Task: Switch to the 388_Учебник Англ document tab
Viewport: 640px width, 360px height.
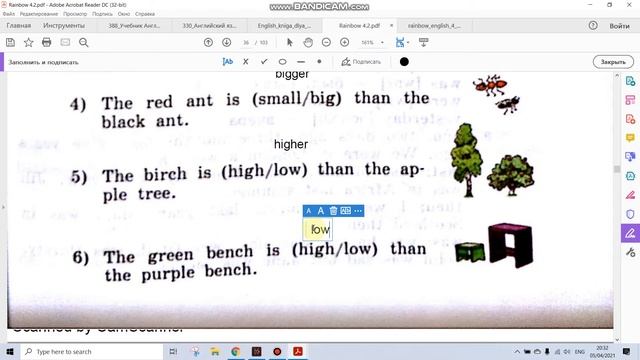Action: [x=134, y=26]
